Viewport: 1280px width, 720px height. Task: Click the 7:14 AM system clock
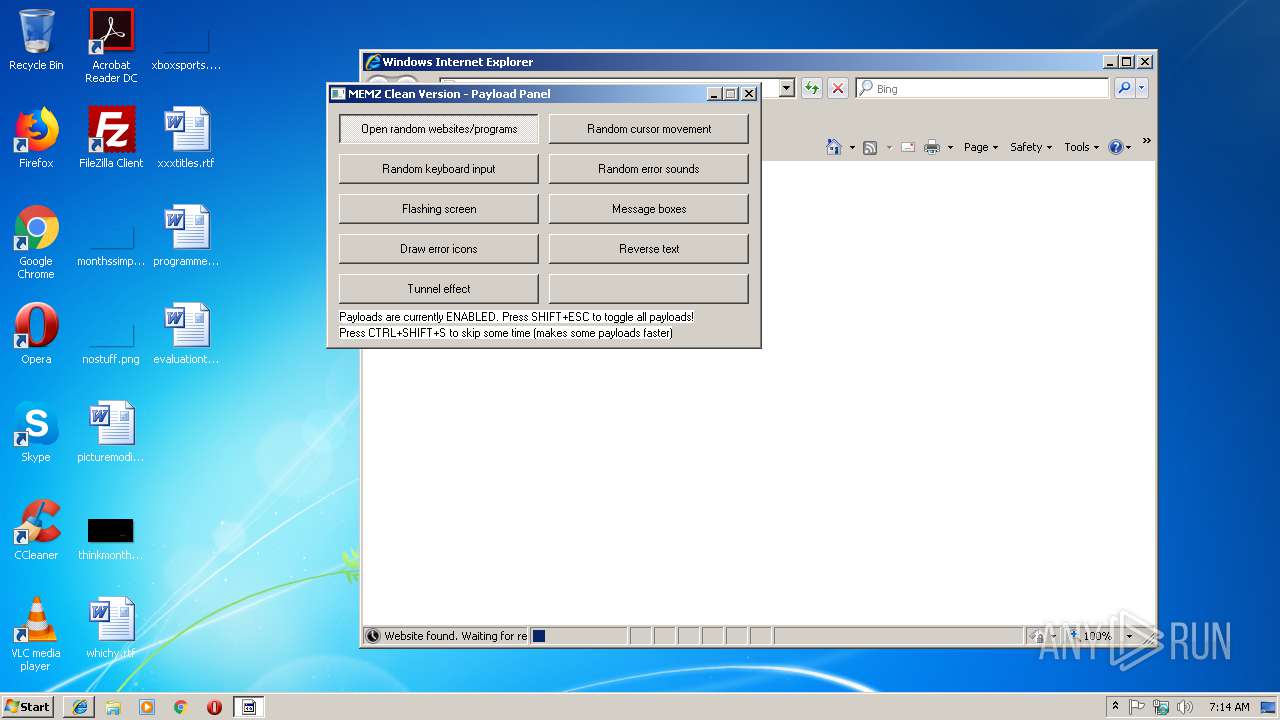pyautogui.click(x=1229, y=707)
